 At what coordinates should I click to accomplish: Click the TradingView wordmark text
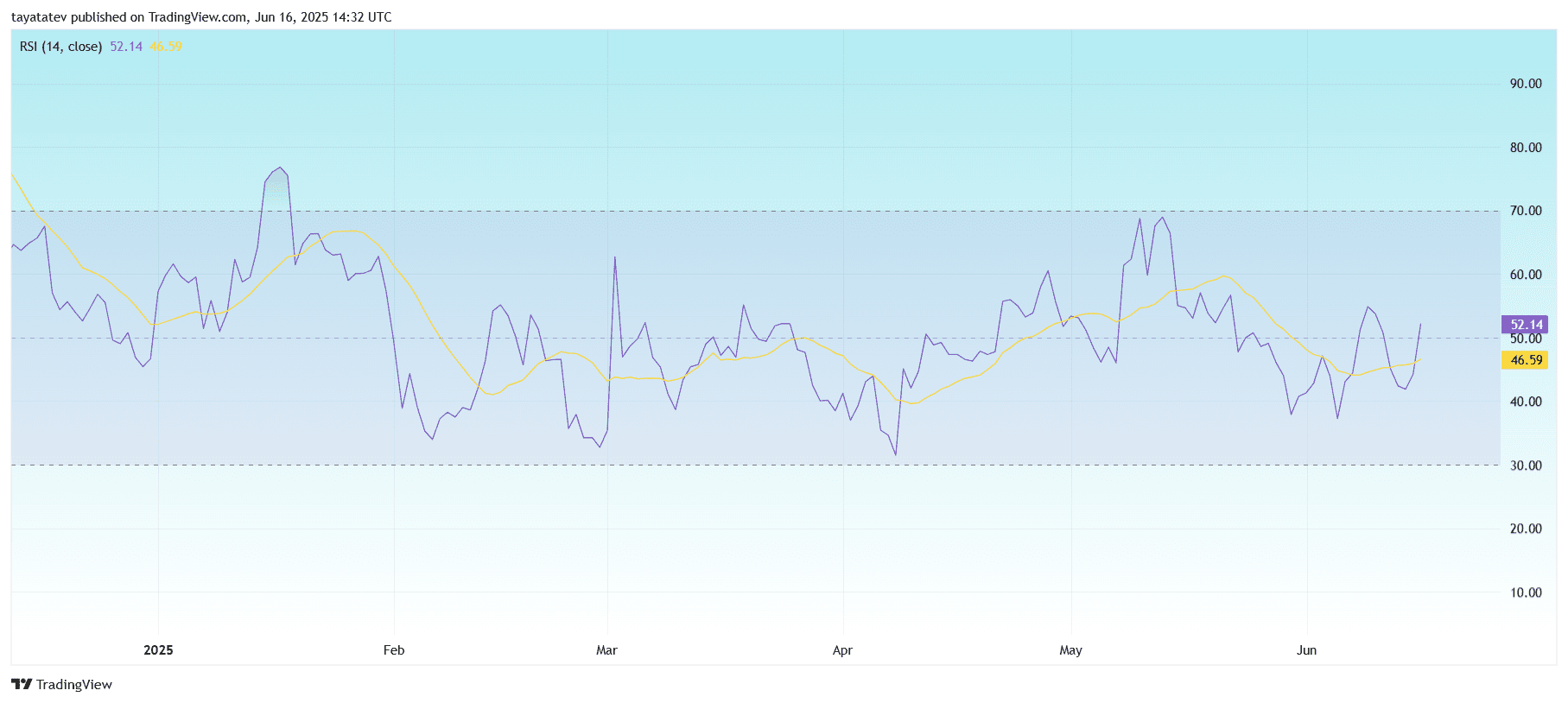tap(74, 684)
